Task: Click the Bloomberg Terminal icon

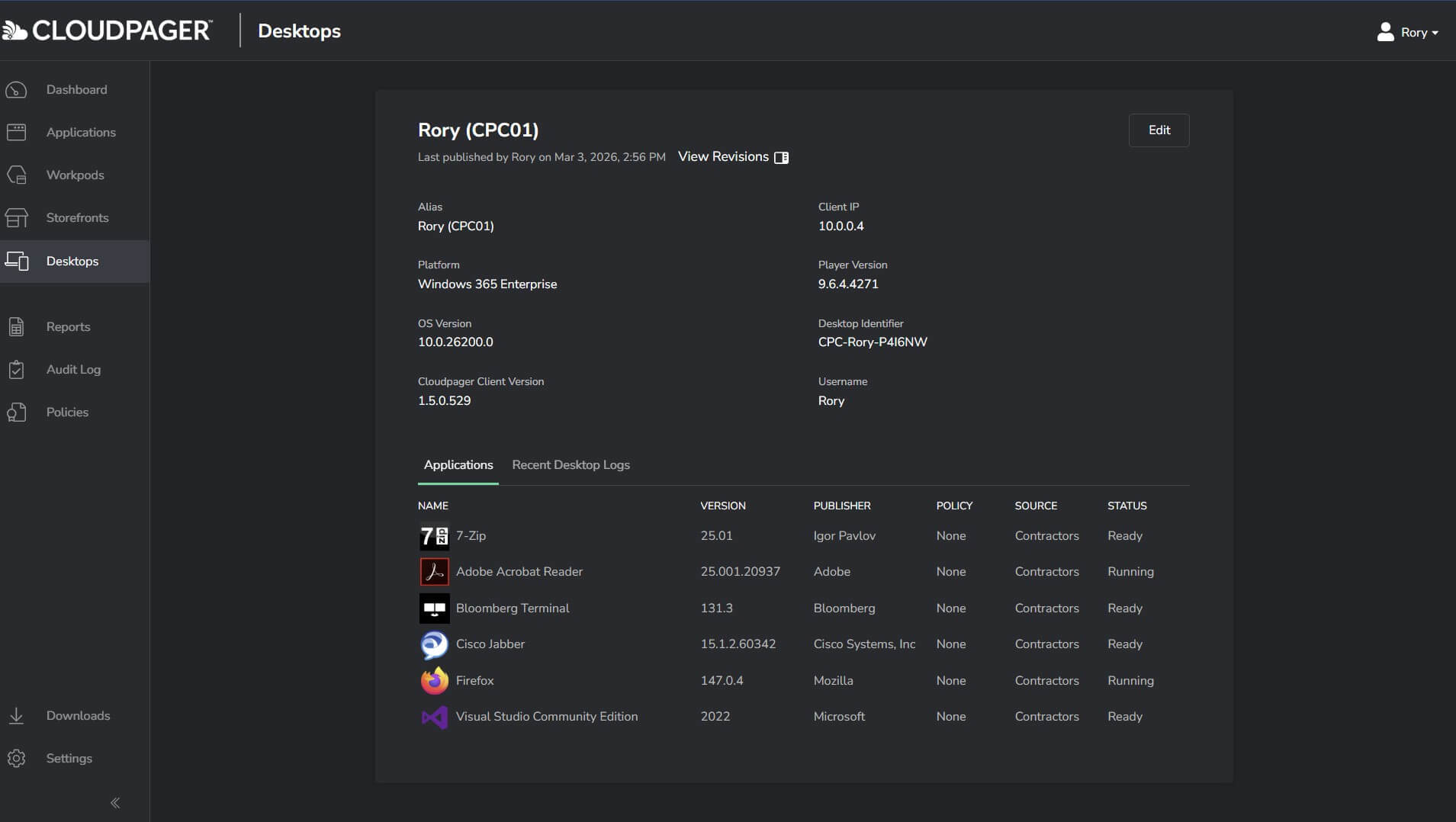Action: [434, 608]
